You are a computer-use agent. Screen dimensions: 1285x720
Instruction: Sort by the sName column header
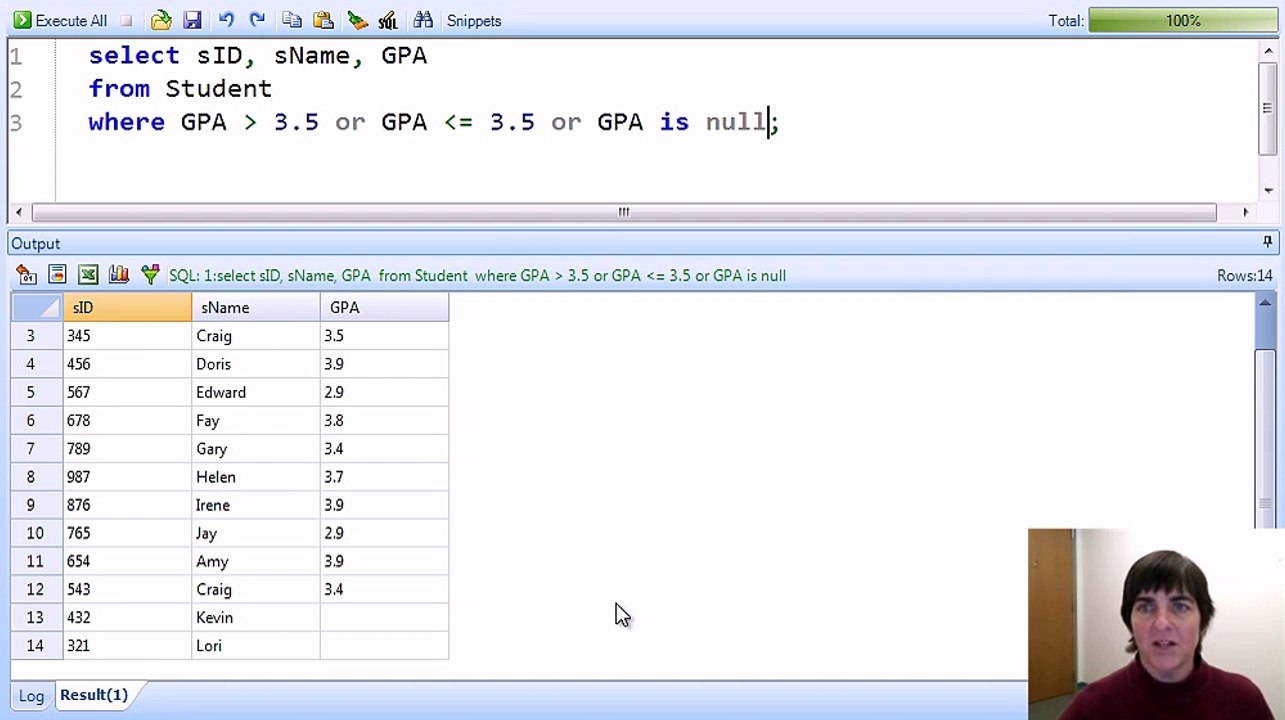point(255,307)
